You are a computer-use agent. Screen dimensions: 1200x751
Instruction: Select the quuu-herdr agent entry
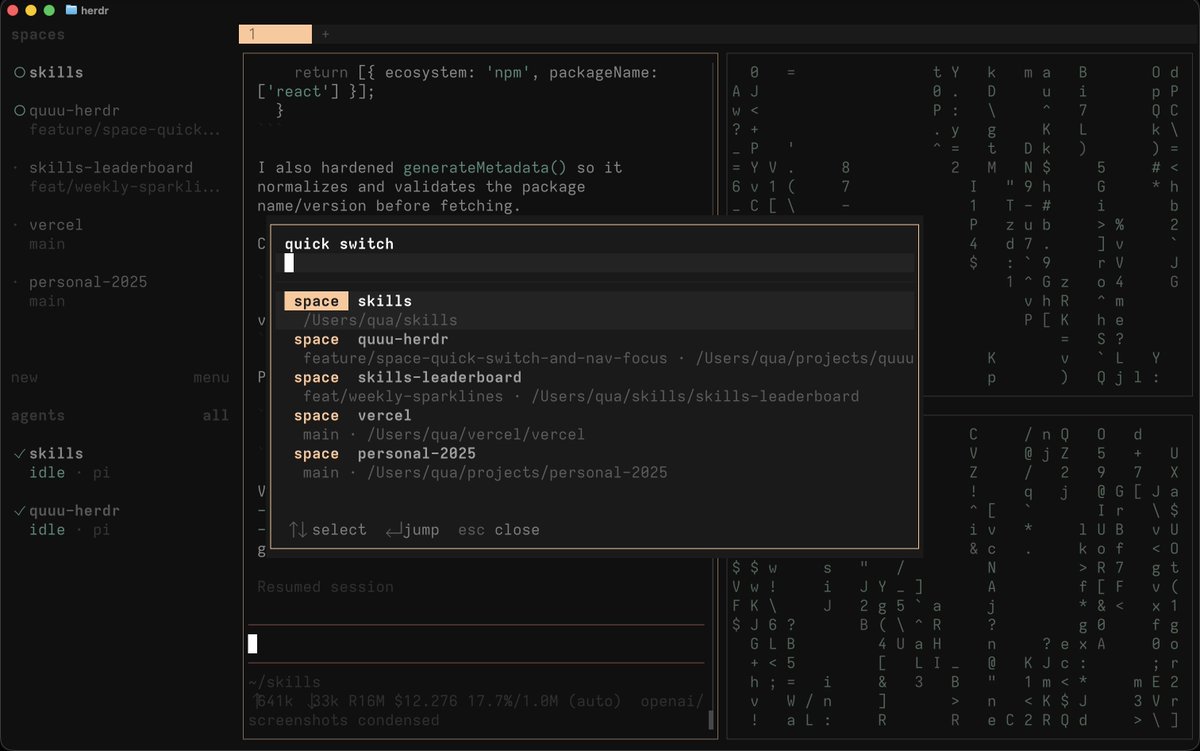(74, 510)
